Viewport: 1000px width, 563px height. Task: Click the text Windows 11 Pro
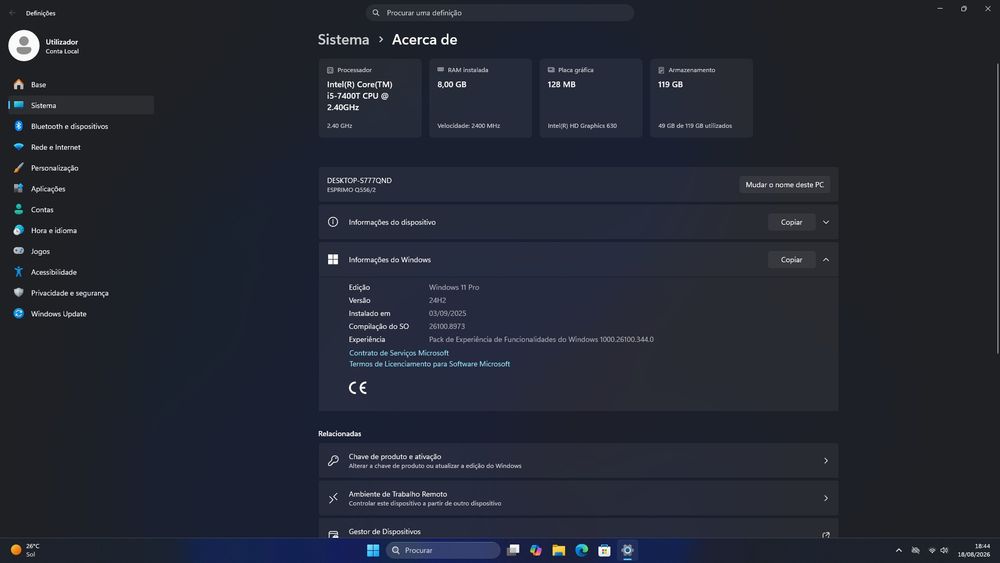click(454, 288)
